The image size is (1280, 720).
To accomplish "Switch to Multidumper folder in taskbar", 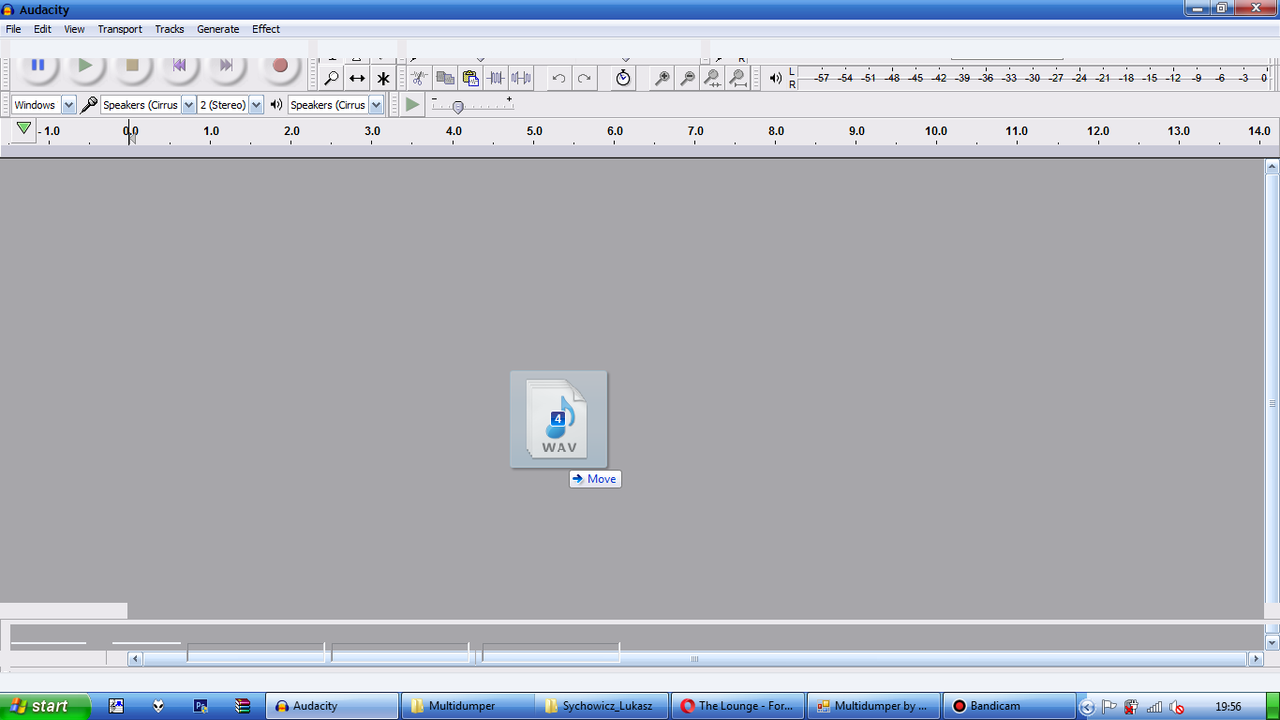I will [464, 706].
